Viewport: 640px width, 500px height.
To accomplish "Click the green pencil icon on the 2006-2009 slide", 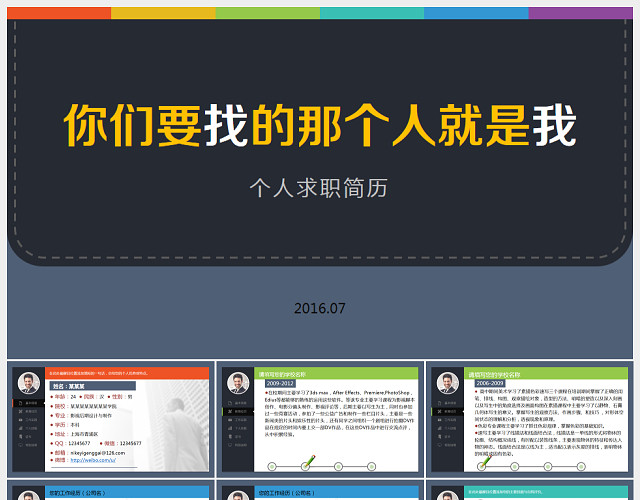I will tap(486, 461).
